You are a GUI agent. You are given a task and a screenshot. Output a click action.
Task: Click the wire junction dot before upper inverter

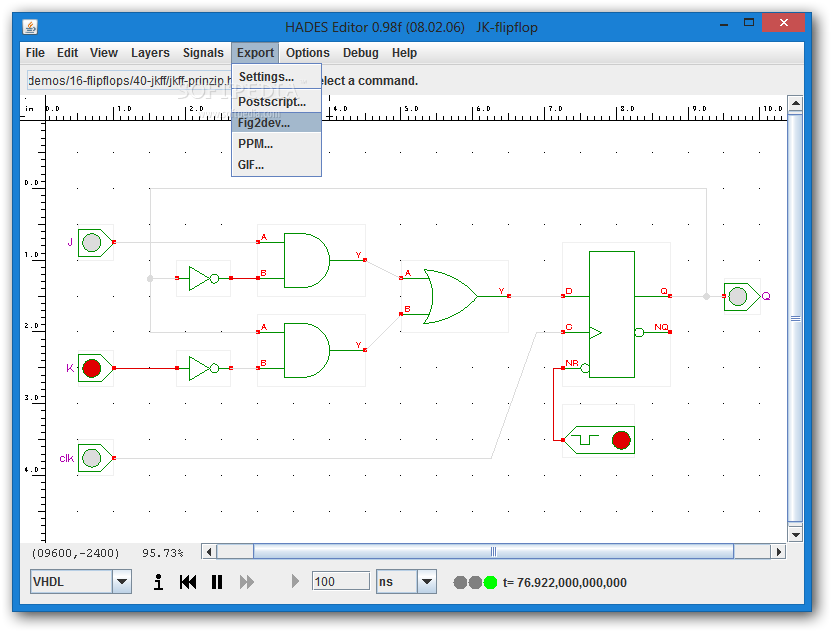[150, 278]
